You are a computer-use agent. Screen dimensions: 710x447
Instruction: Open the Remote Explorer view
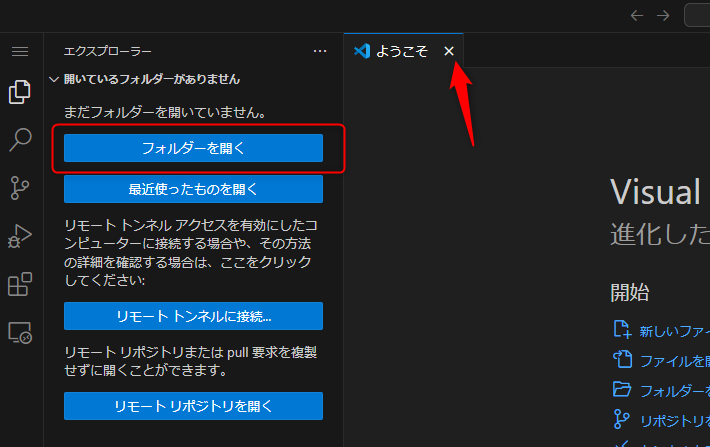coord(20,333)
